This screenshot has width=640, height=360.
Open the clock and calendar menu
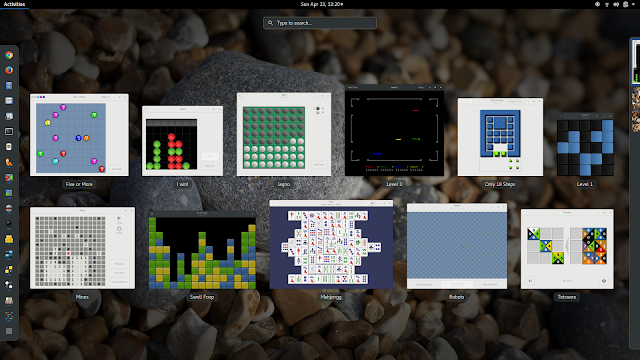(322, 4)
